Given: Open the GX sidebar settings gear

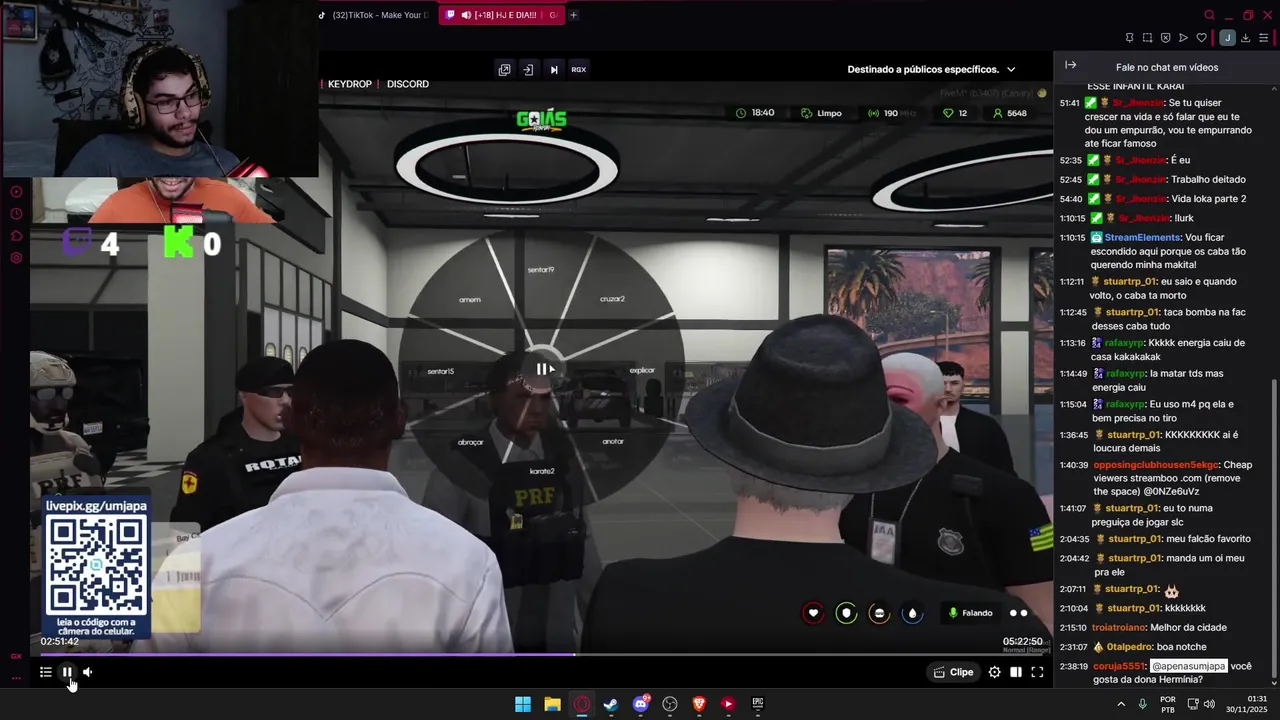Looking at the screenshot, I should [x=16, y=258].
